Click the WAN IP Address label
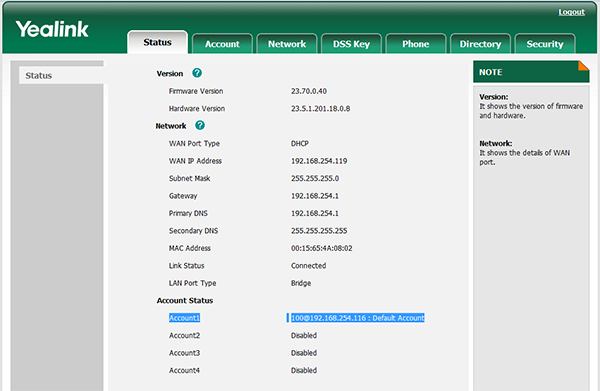Viewport: 600px width, 391px height. pos(195,161)
